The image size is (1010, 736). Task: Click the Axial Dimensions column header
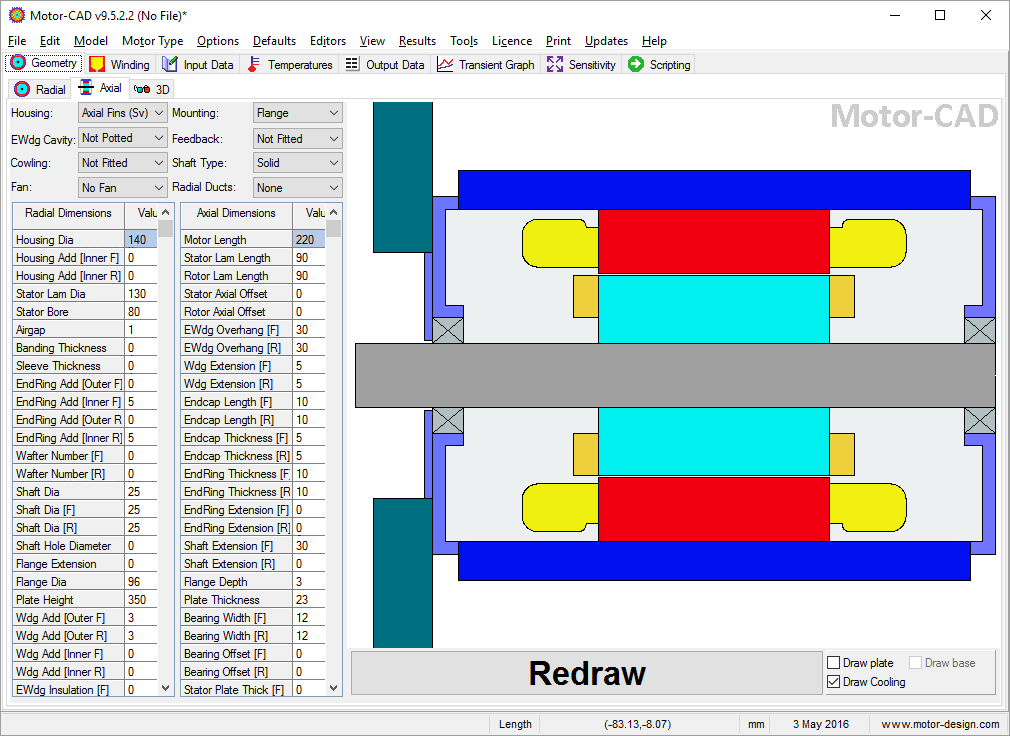coord(236,213)
